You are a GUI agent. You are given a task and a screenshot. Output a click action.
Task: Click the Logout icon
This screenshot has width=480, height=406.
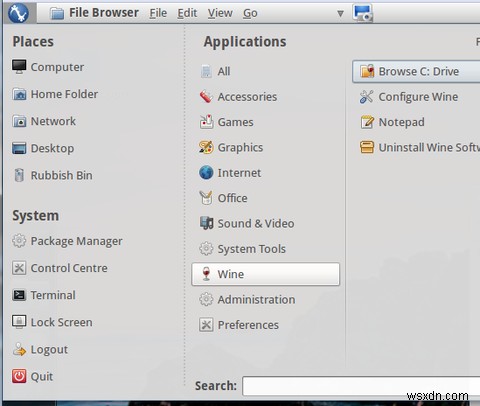tap(19, 349)
